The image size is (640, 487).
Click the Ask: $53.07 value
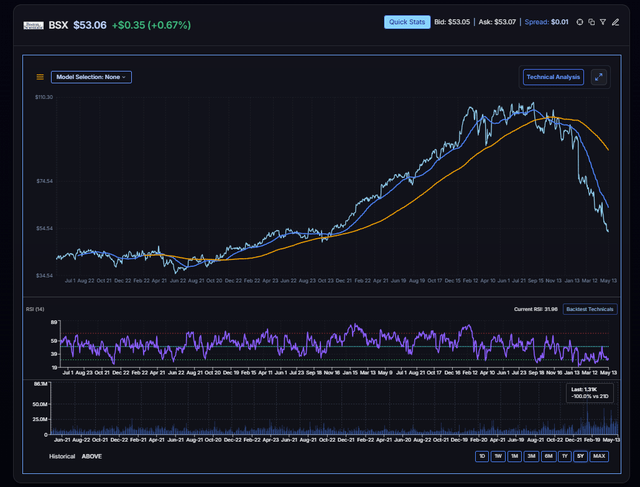(x=497, y=22)
